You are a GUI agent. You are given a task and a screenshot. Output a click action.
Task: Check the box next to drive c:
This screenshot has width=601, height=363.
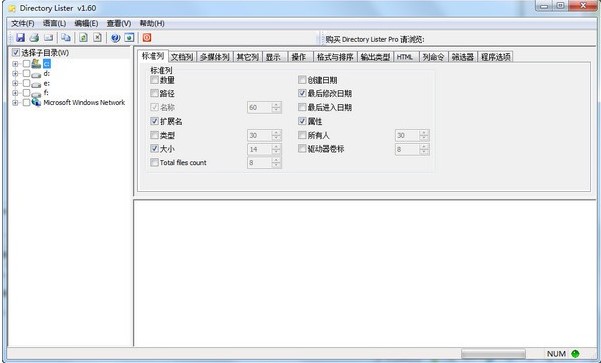(x=26, y=64)
